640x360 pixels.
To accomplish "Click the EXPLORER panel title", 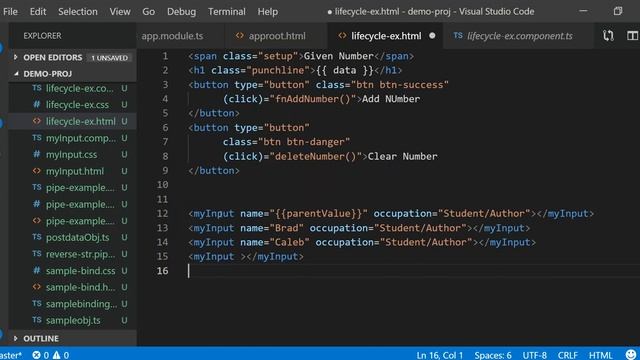I will (x=42, y=36).
